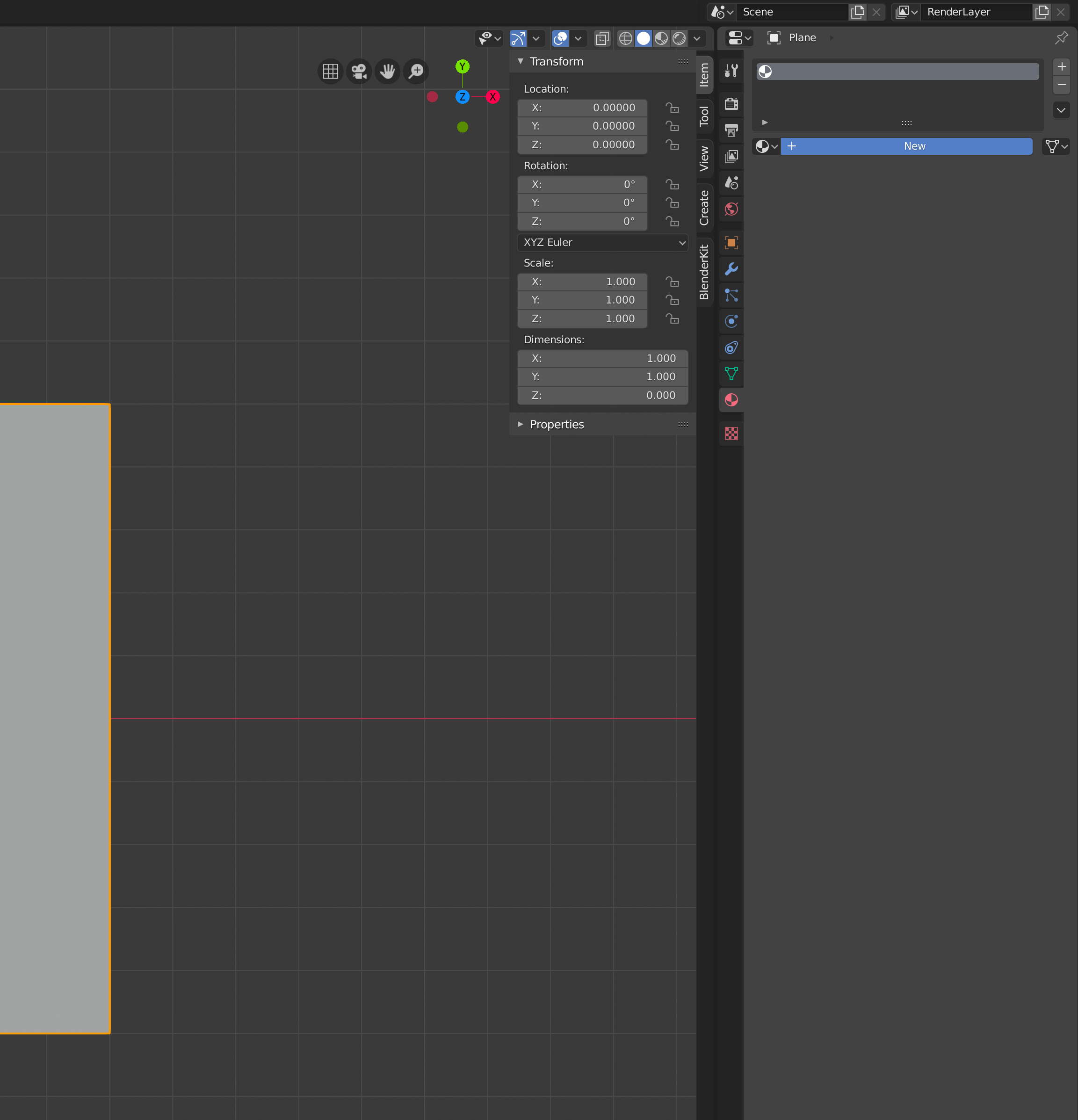Click the pin properties context icon
The width and height of the screenshot is (1078, 1120).
click(1062, 38)
